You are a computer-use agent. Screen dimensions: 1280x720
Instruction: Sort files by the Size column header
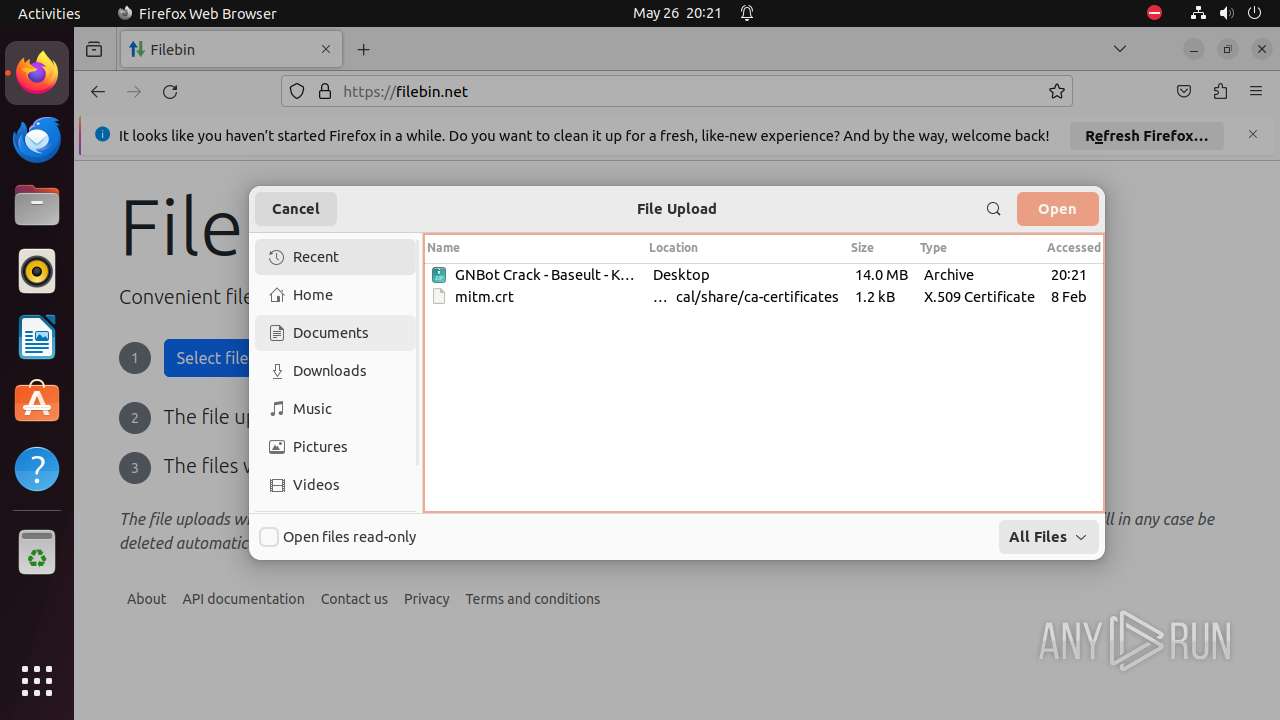pos(862,248)
